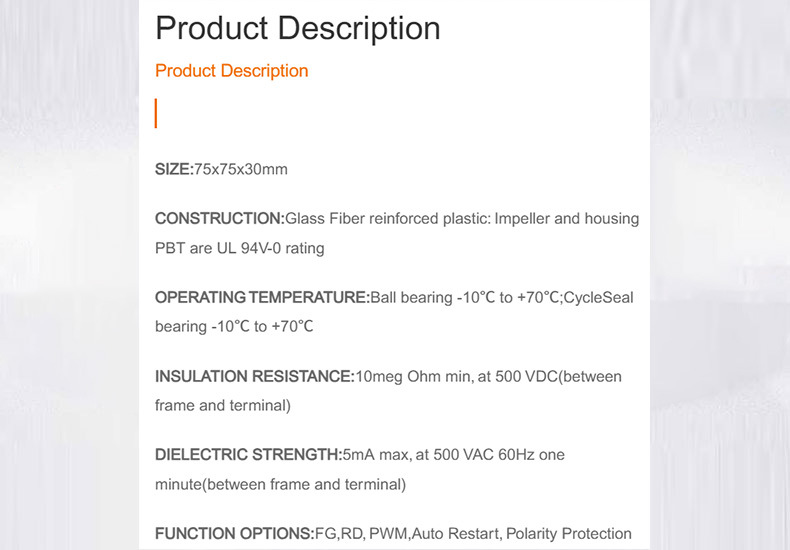Click the DIELECTRIC STRENGTH label
This screenshot has height=550, width=790.
coord(248,455)
